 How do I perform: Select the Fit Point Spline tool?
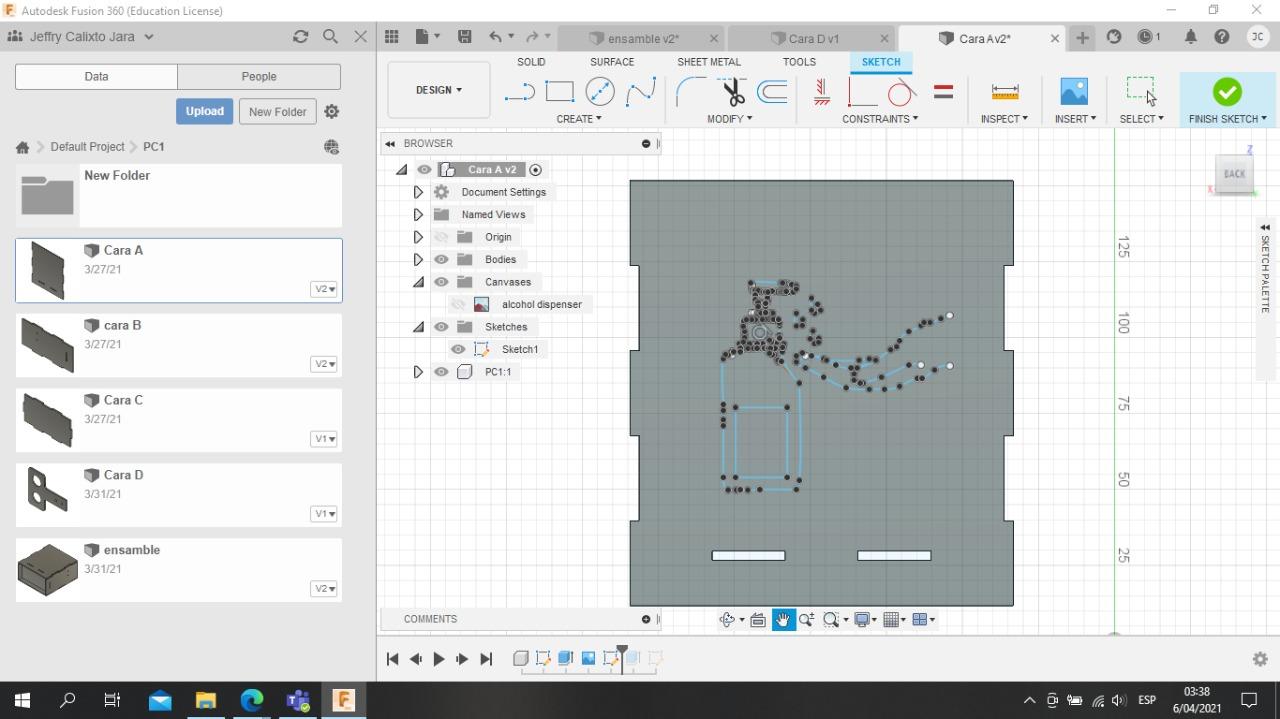click(640, 92)
